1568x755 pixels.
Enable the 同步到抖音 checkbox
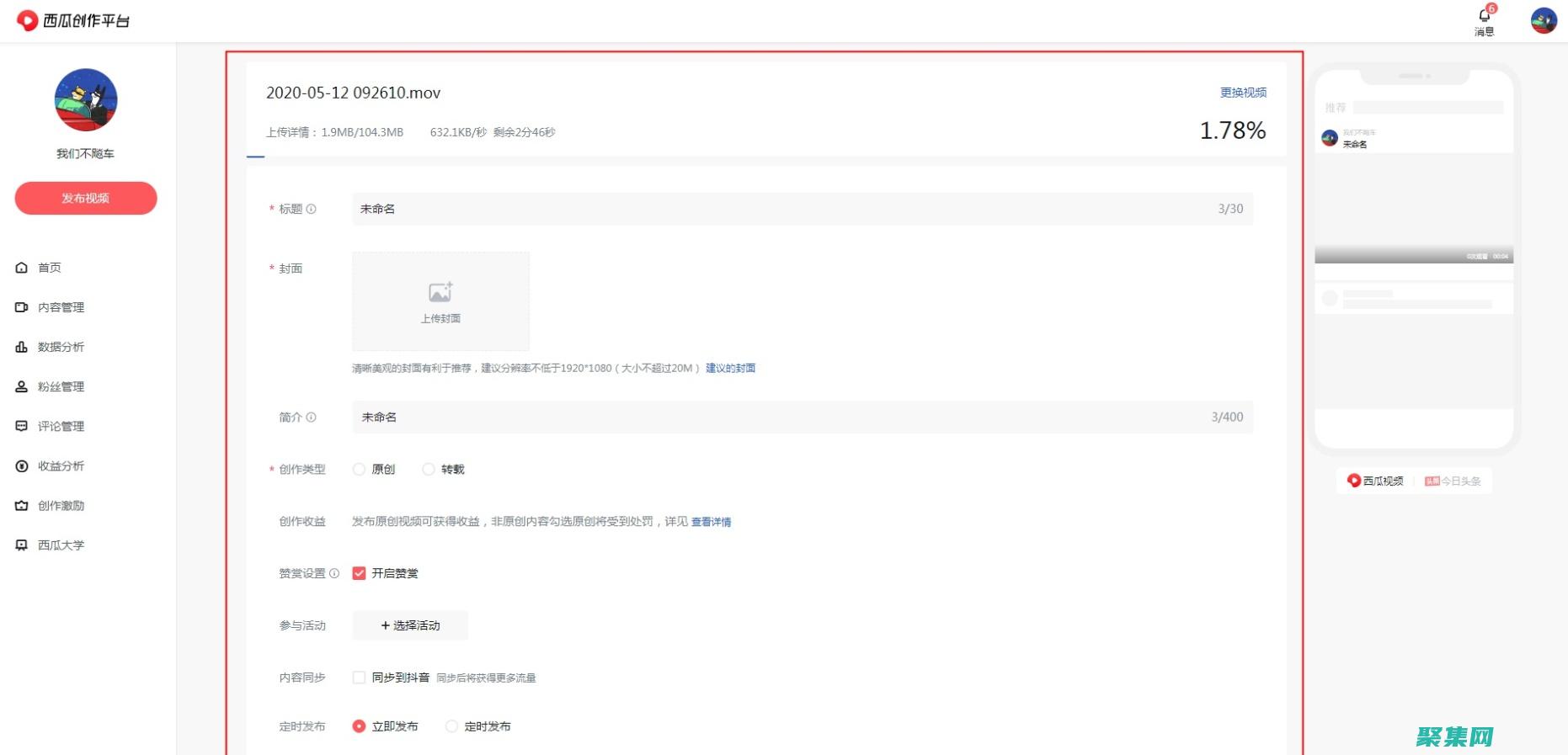click(x=359, y=678)
